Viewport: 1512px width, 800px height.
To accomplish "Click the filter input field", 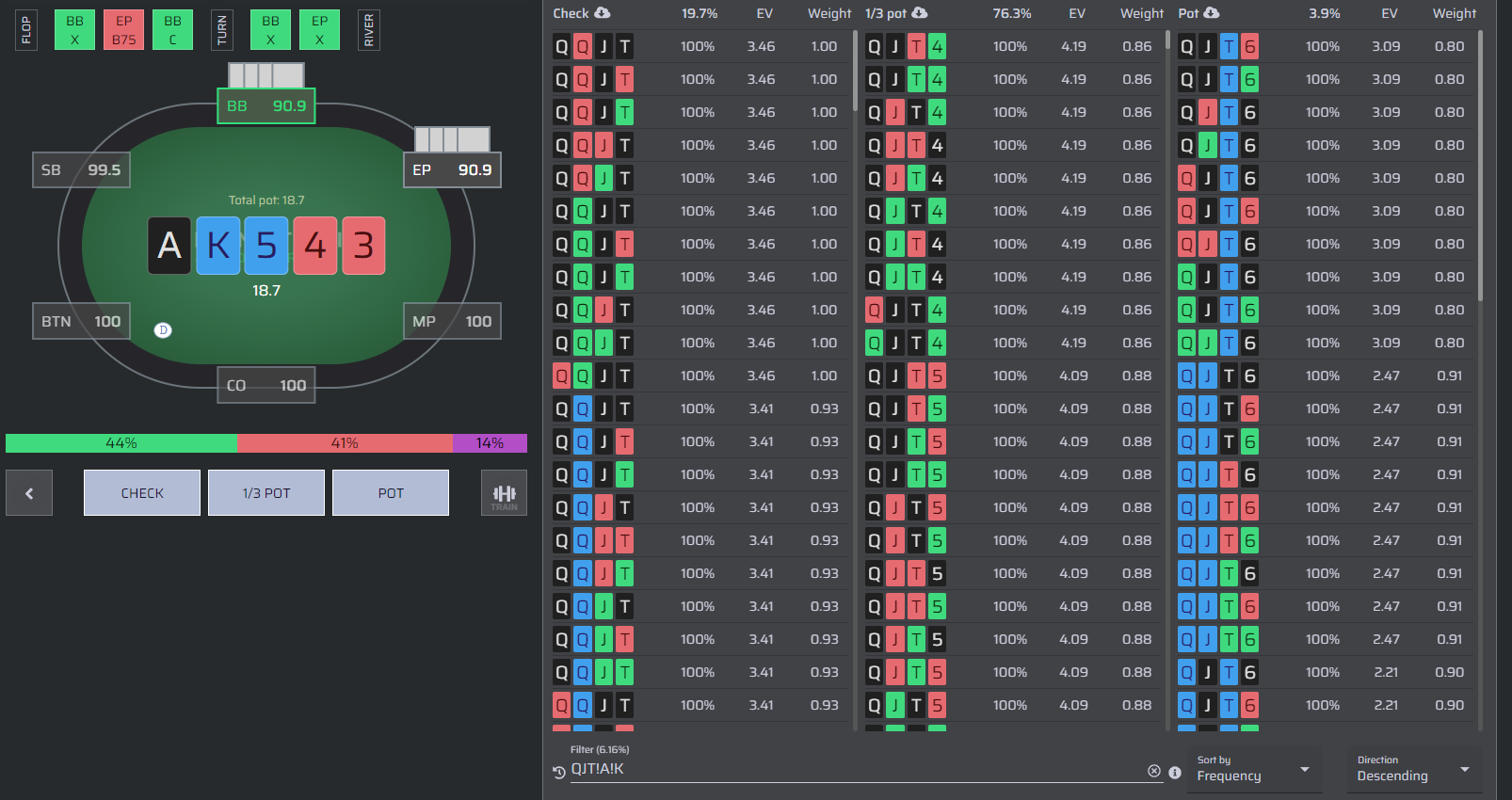I will (x=857, y=769).
